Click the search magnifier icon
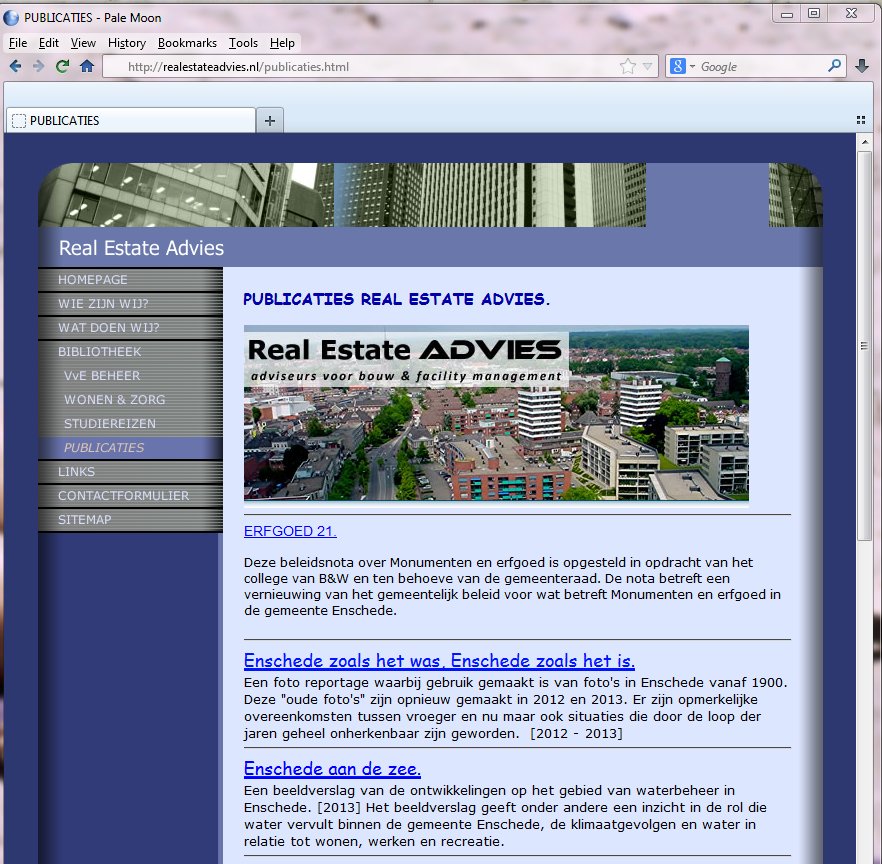This screenshot has width=882, height=864. click(835, 67)
